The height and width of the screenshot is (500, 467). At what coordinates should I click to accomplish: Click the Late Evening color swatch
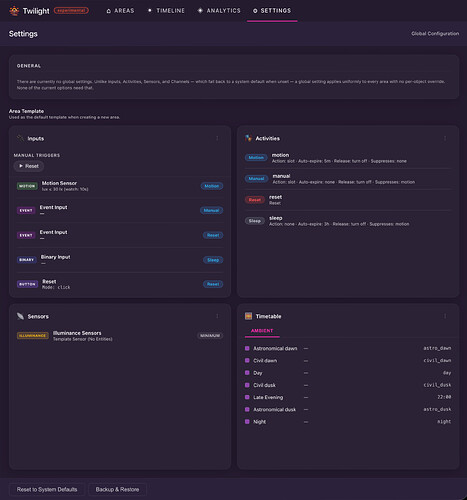tap(247, 397)
